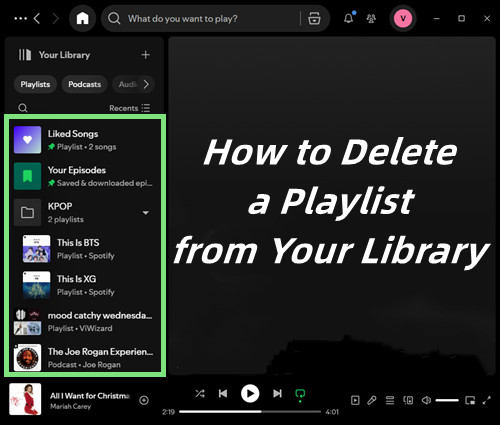The width and height of the screenshot is (500, 425).
Task: Minimize the Spotify window
Action: click(x=436, y=19)
